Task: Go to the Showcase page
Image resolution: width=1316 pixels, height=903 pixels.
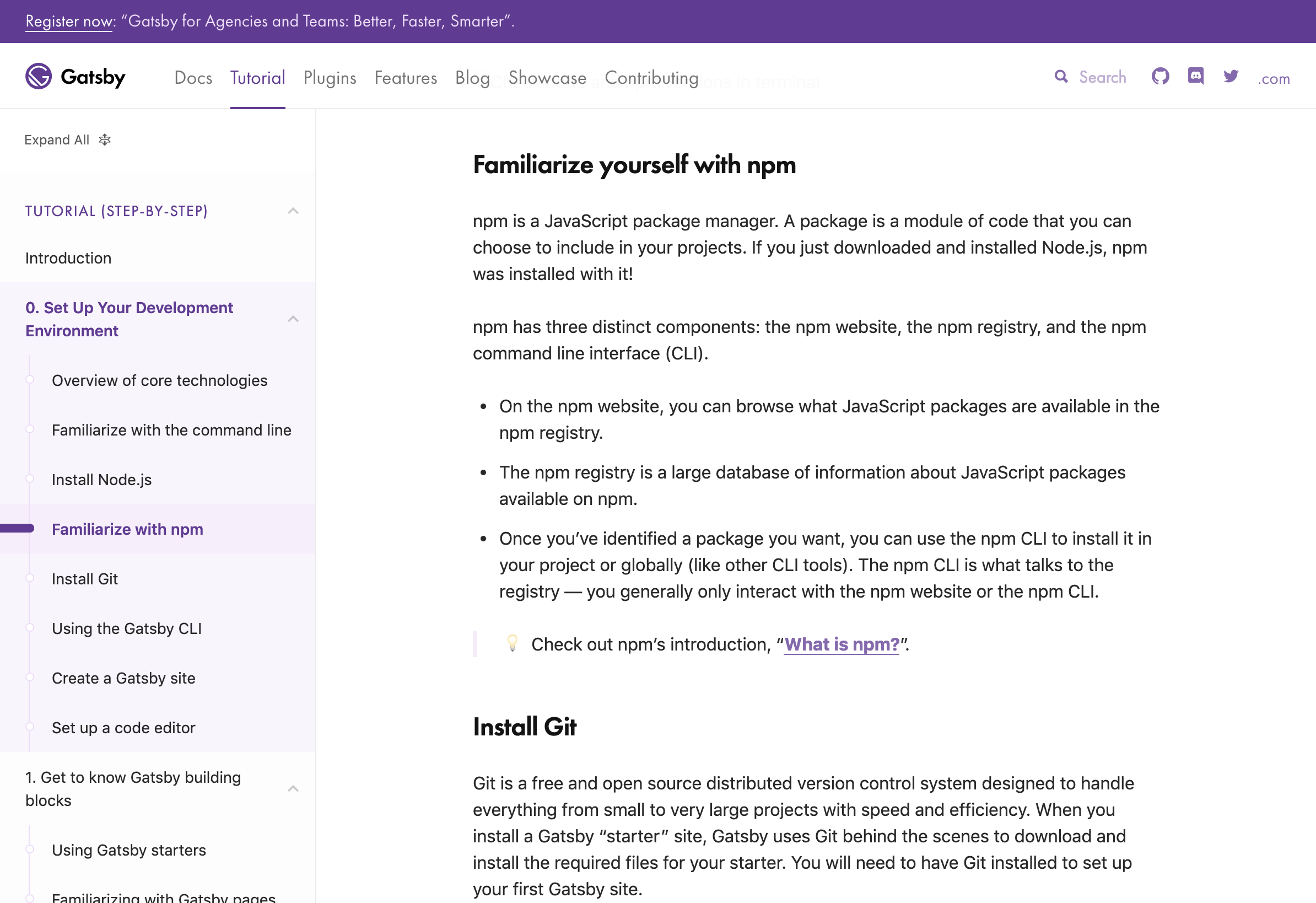Action: pyautogui.click(x=547, y=78)
